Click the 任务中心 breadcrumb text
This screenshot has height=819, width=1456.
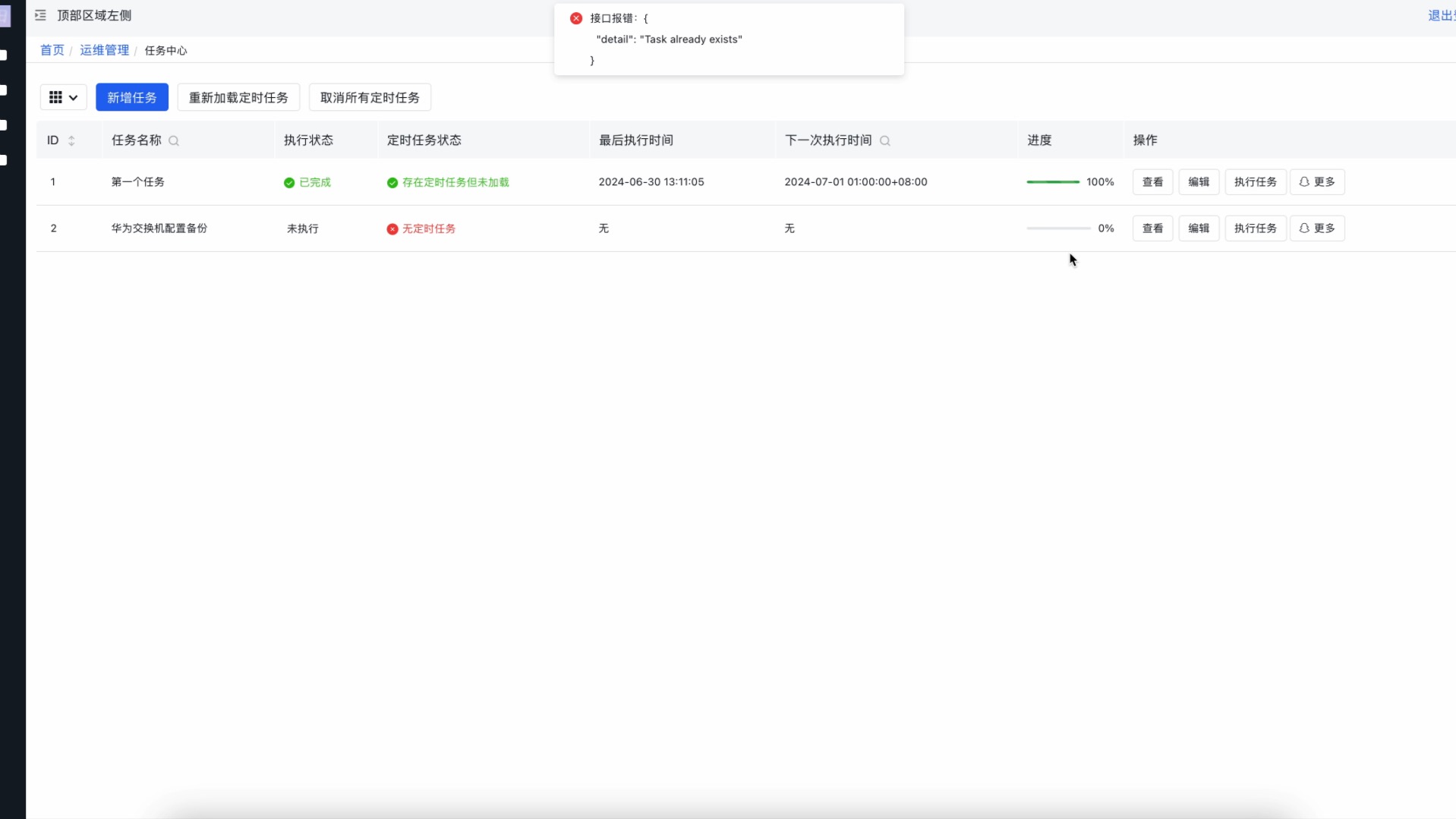[165, 51]
